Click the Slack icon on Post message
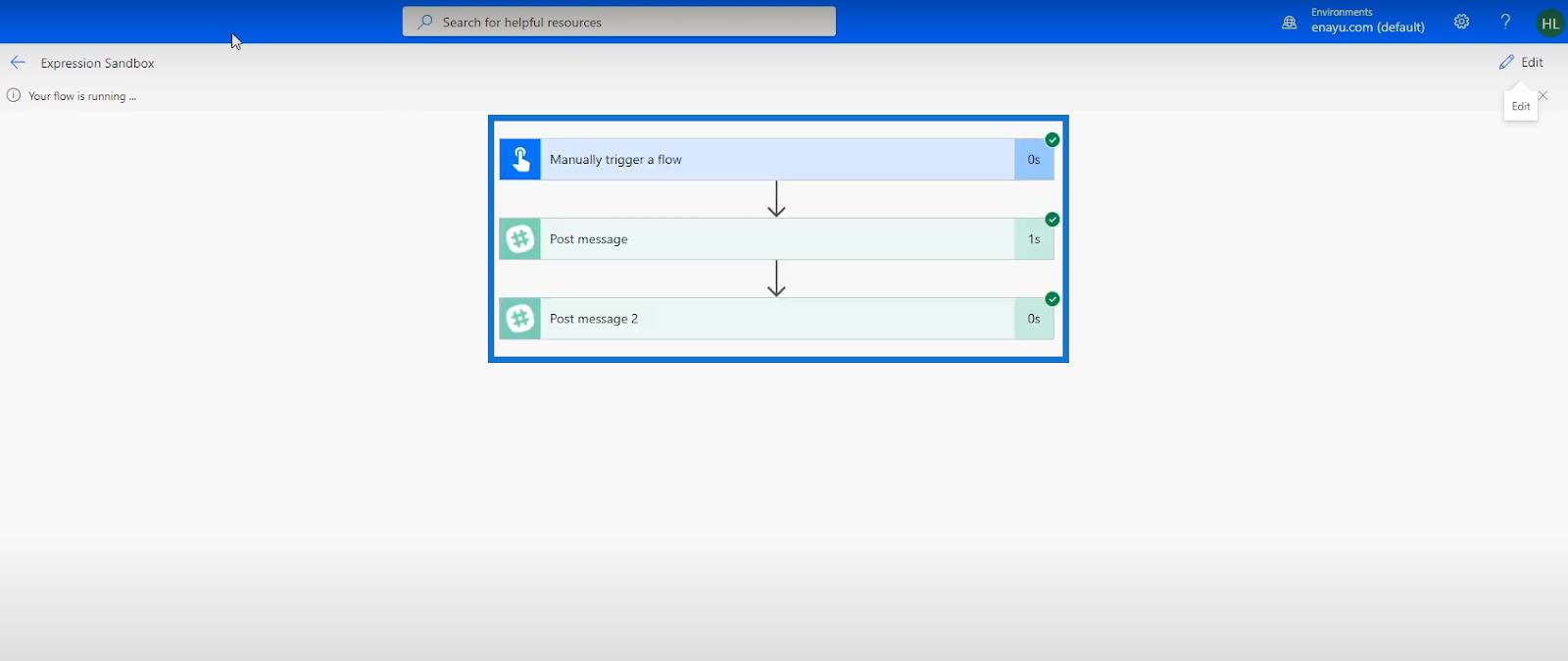 click(x=520, y=239)
